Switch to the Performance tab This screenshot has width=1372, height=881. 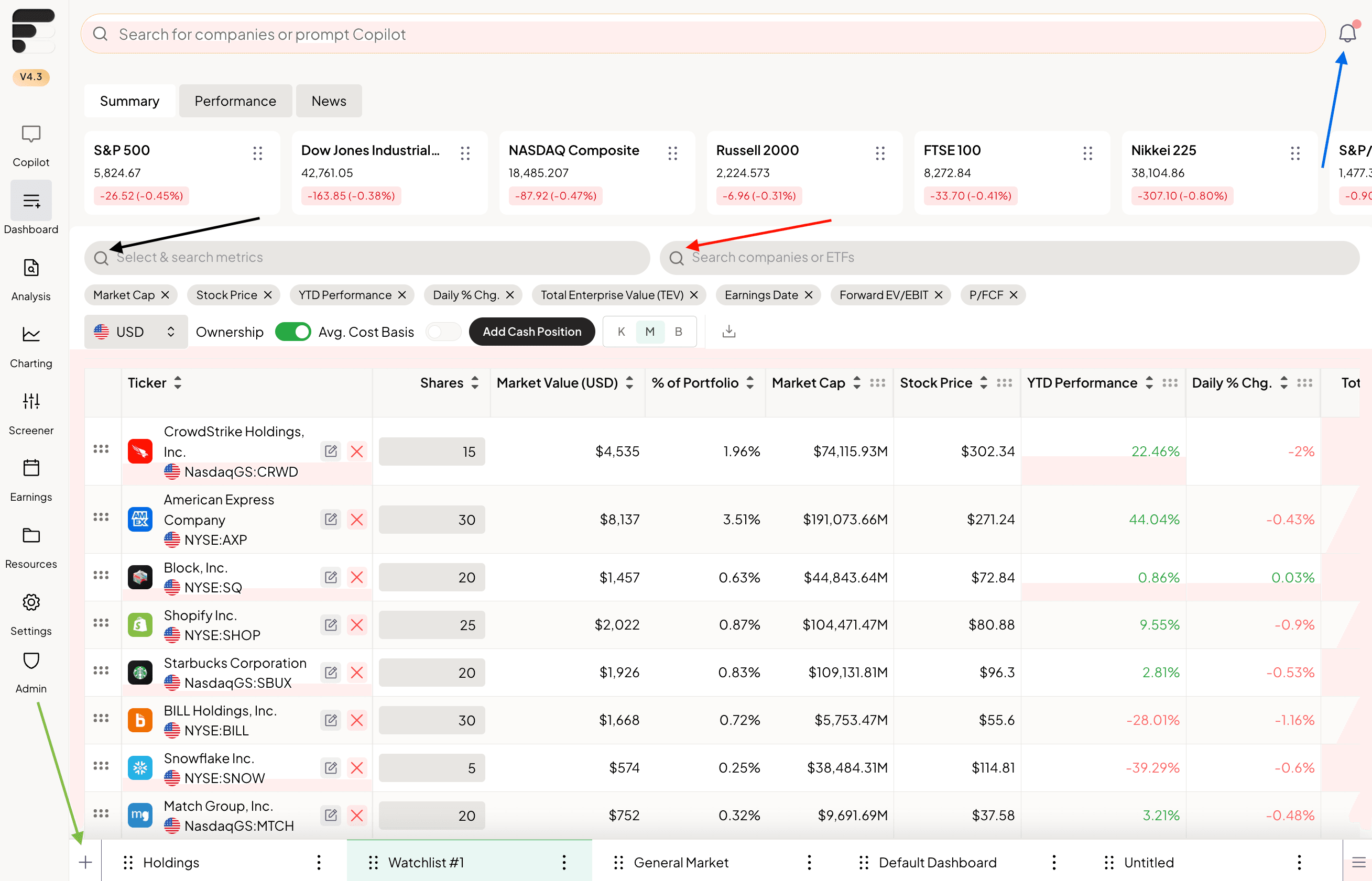235,101
